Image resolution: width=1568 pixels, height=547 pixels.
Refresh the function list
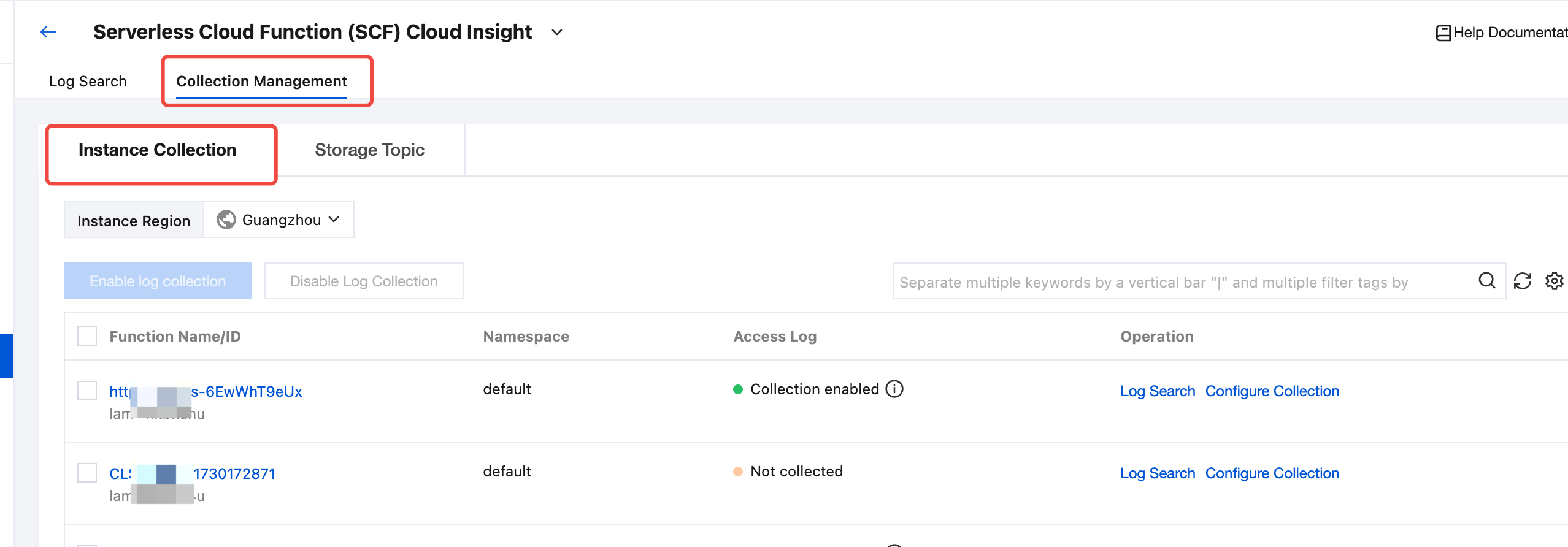pos(1522,281)
